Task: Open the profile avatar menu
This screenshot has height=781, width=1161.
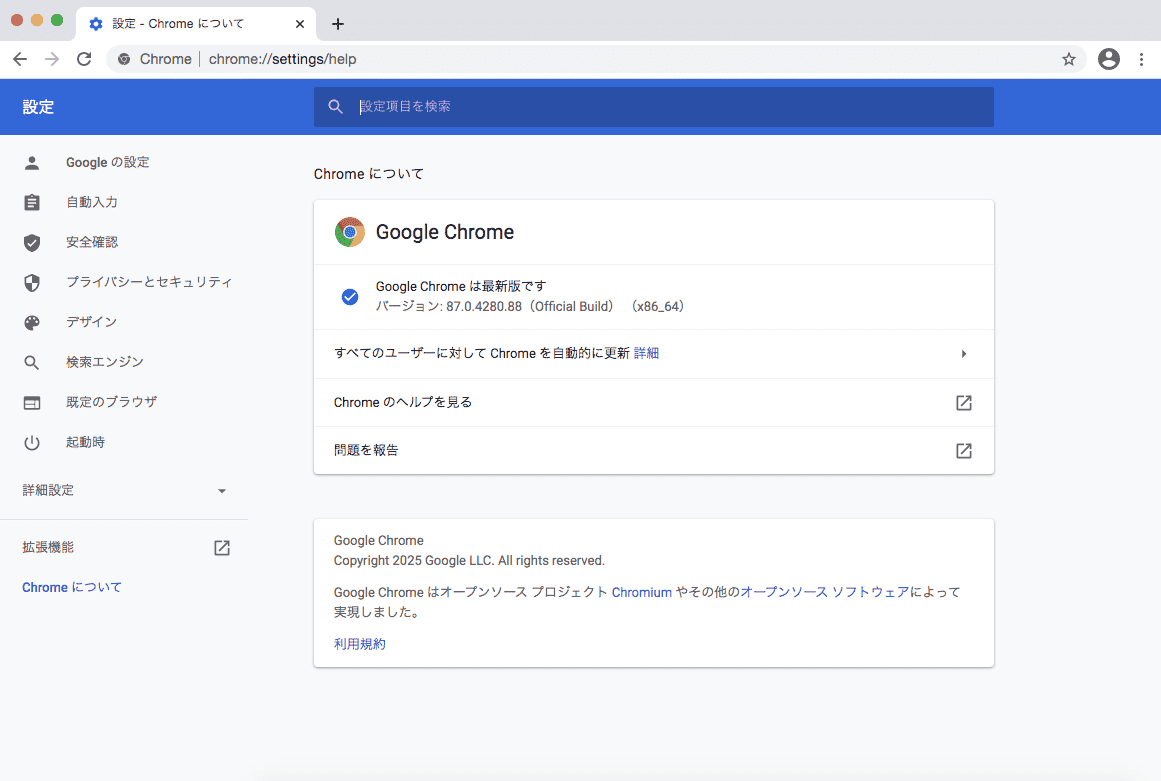Action: pos(1108,59)
